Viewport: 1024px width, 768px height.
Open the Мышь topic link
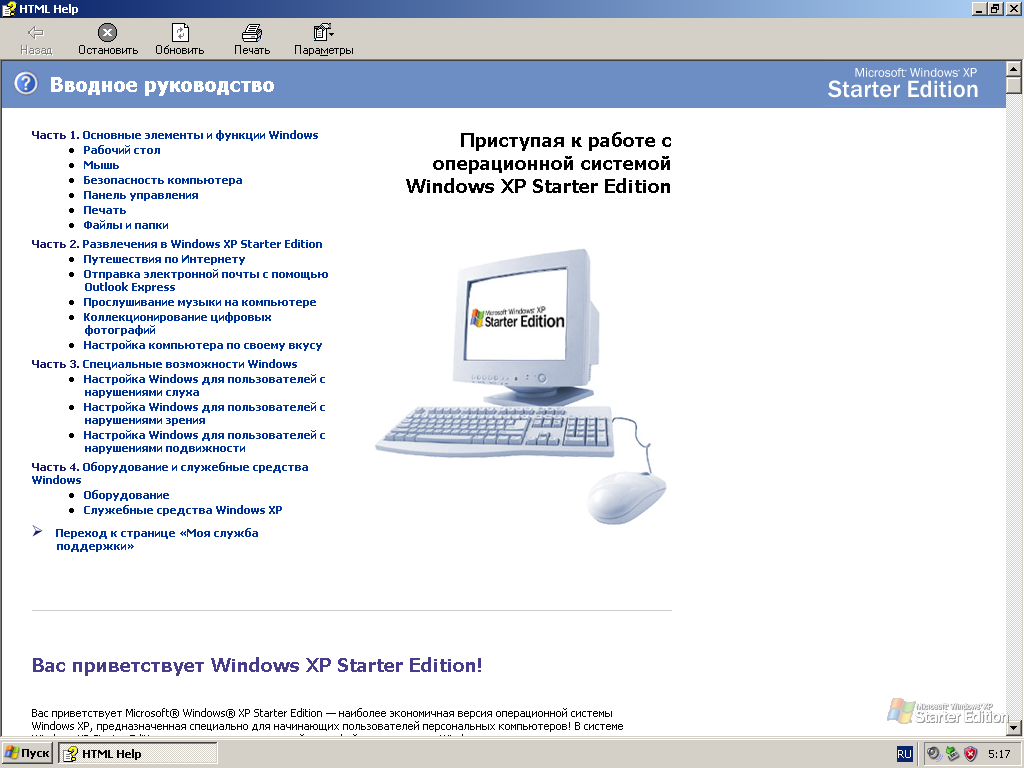[x=101, y=165]
